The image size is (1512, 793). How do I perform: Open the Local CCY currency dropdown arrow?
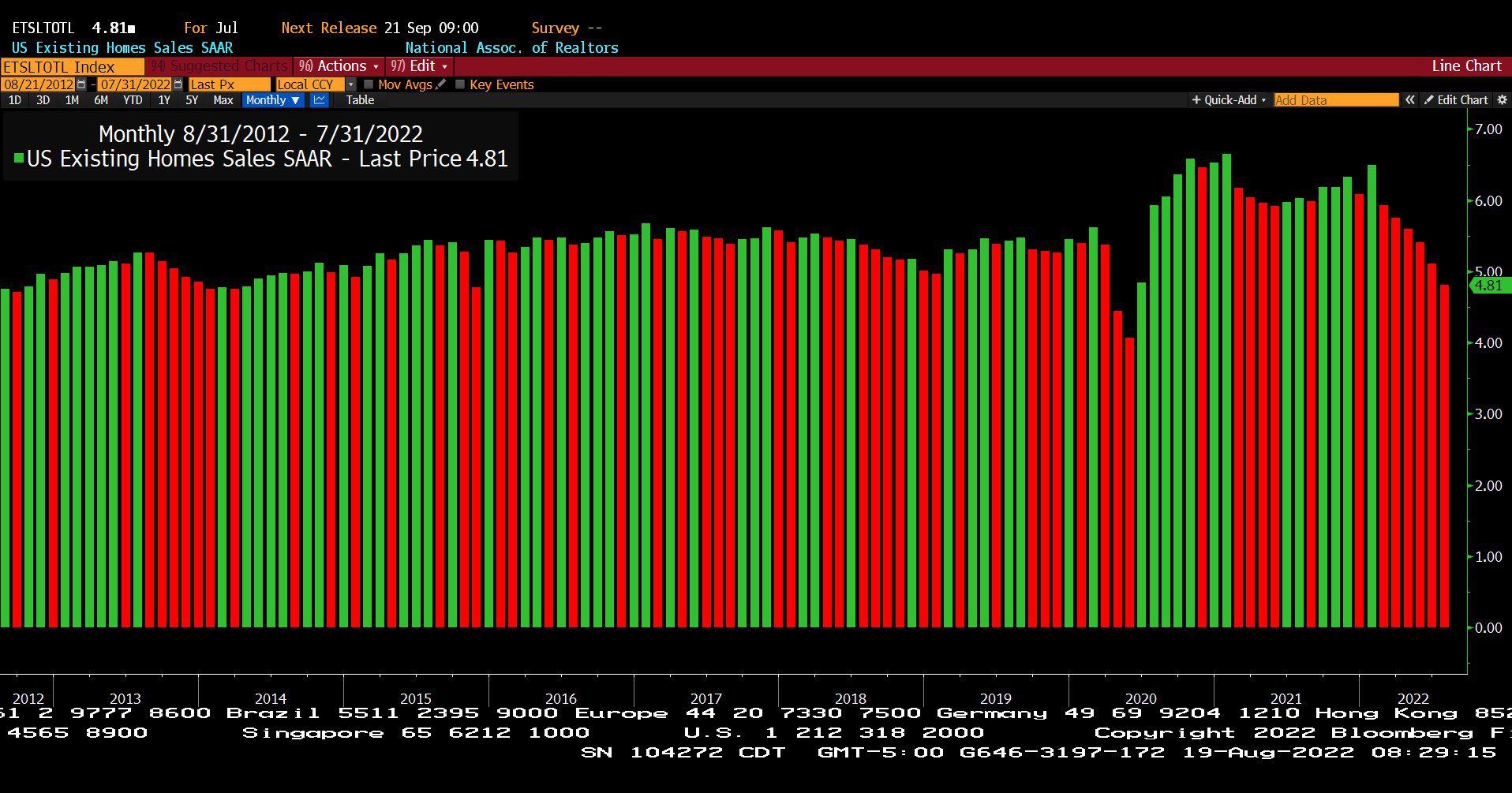[351, 84]
